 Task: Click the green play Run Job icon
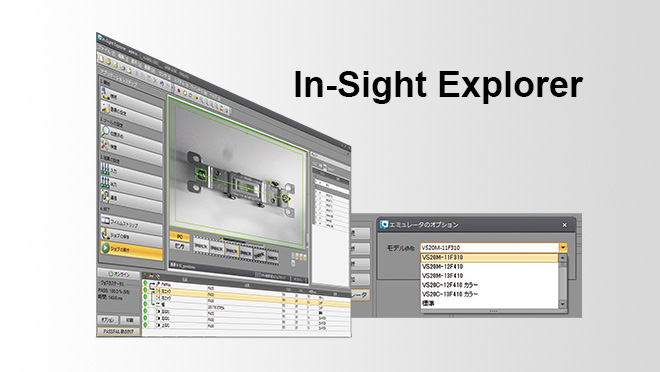tap(105, 247)
